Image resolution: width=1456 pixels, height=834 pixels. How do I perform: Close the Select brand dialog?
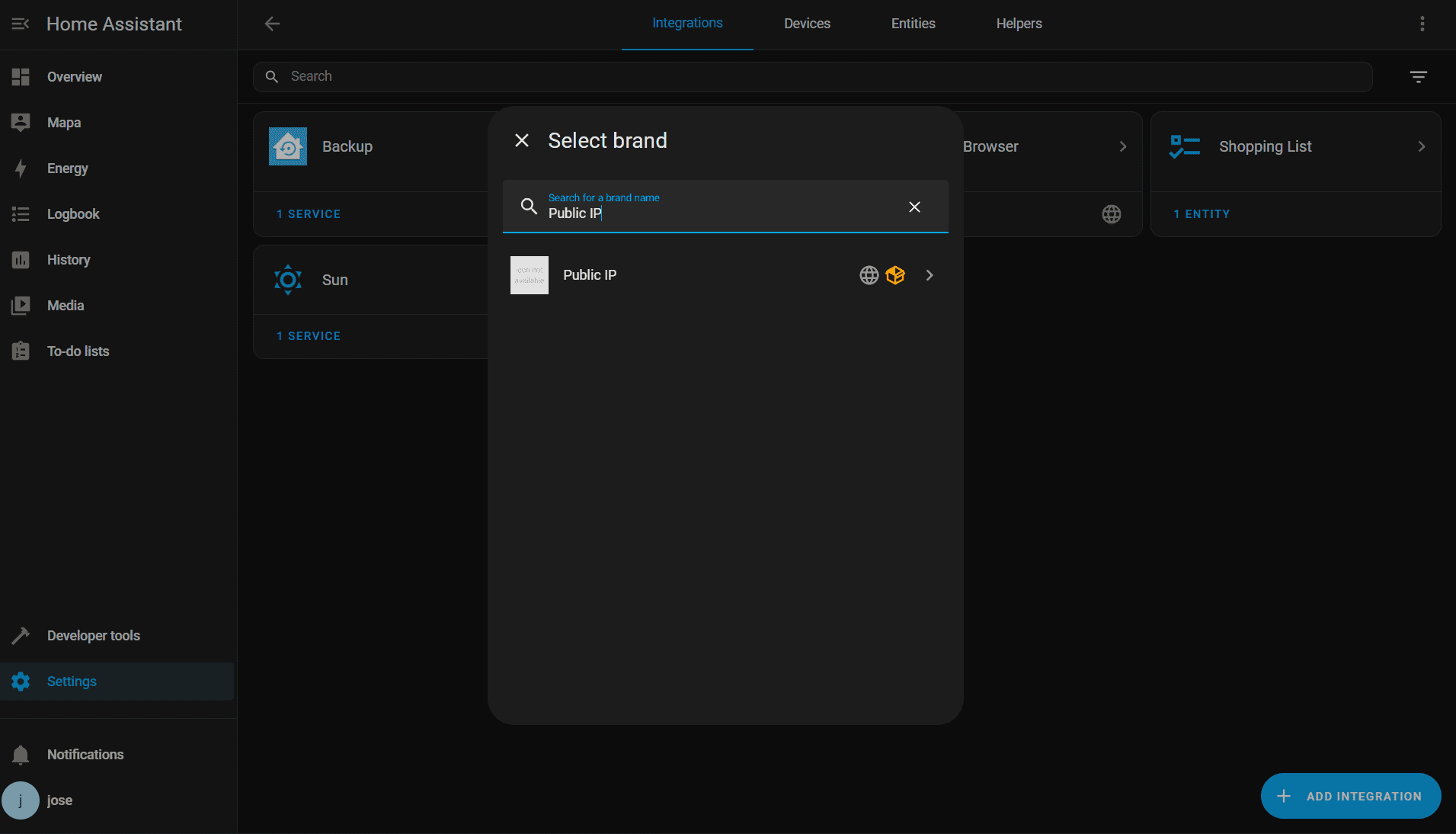(522, 140)
